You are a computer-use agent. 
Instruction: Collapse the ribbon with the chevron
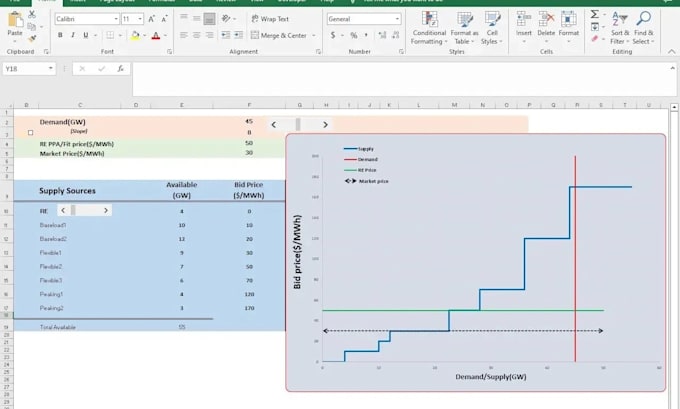tap(671, 52)
